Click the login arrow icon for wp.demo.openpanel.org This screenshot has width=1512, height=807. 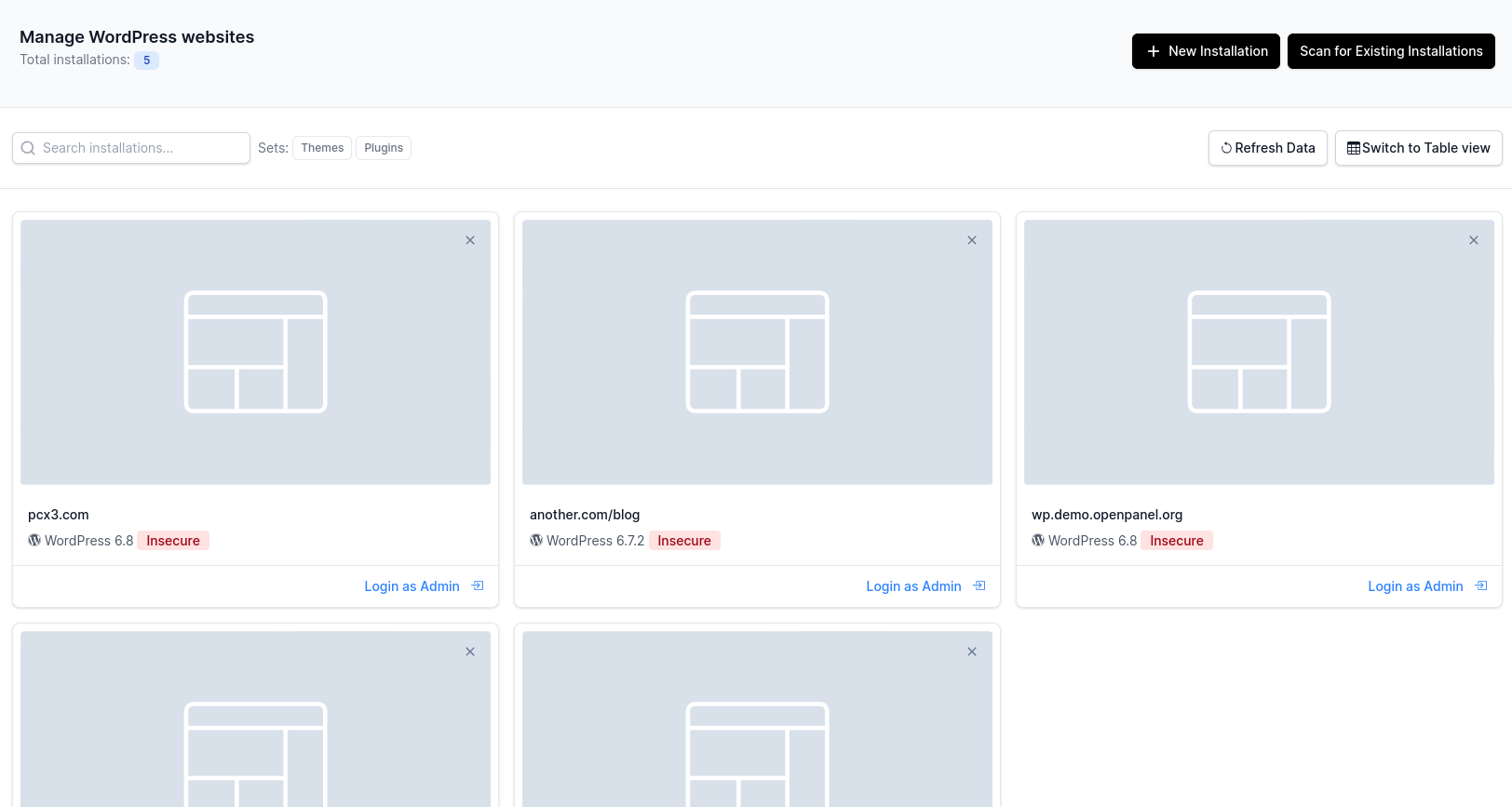click(1481, 585)
